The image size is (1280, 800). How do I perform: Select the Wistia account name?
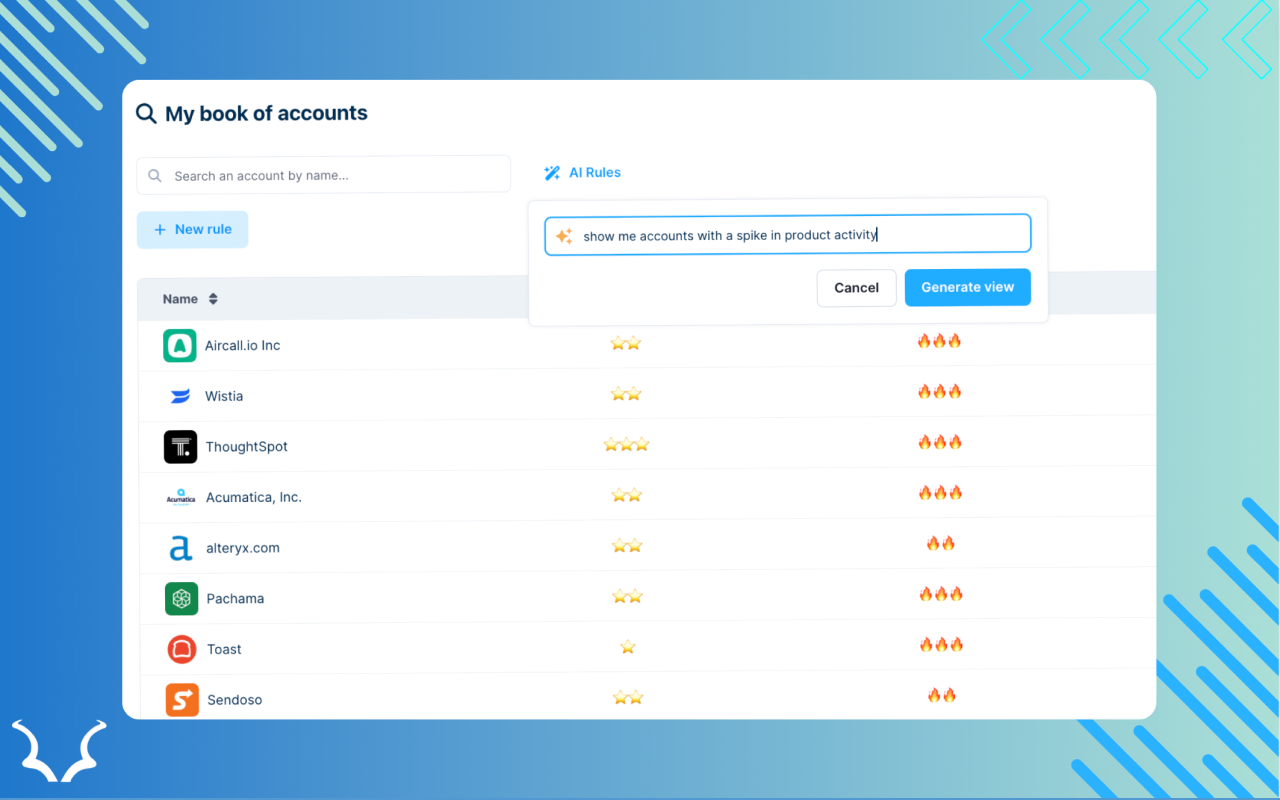point(224,396)
